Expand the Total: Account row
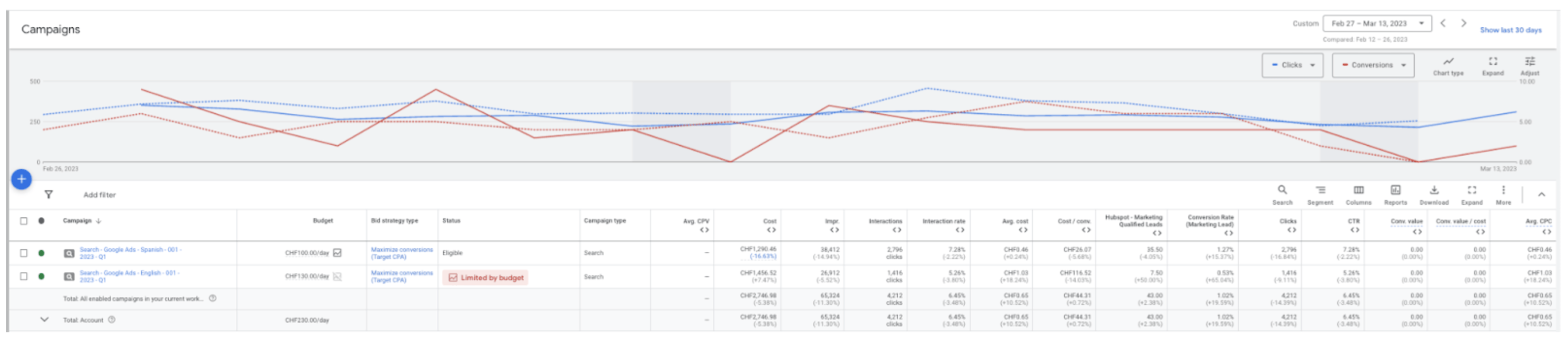 click(x=44, y=319)
